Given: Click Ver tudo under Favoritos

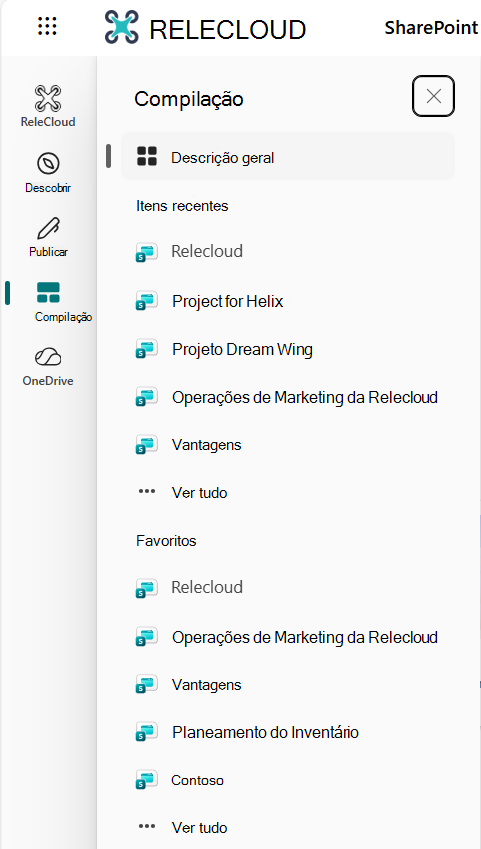Looking at the screenshot, I should [199, 827].
